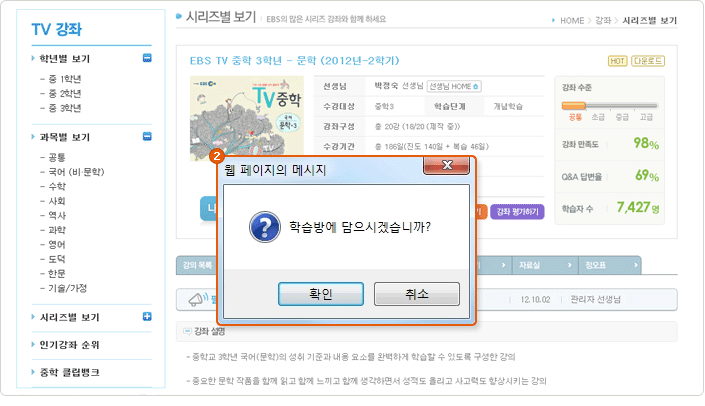
Task: Confirm with the 확인 button
Action: [321, 294]
